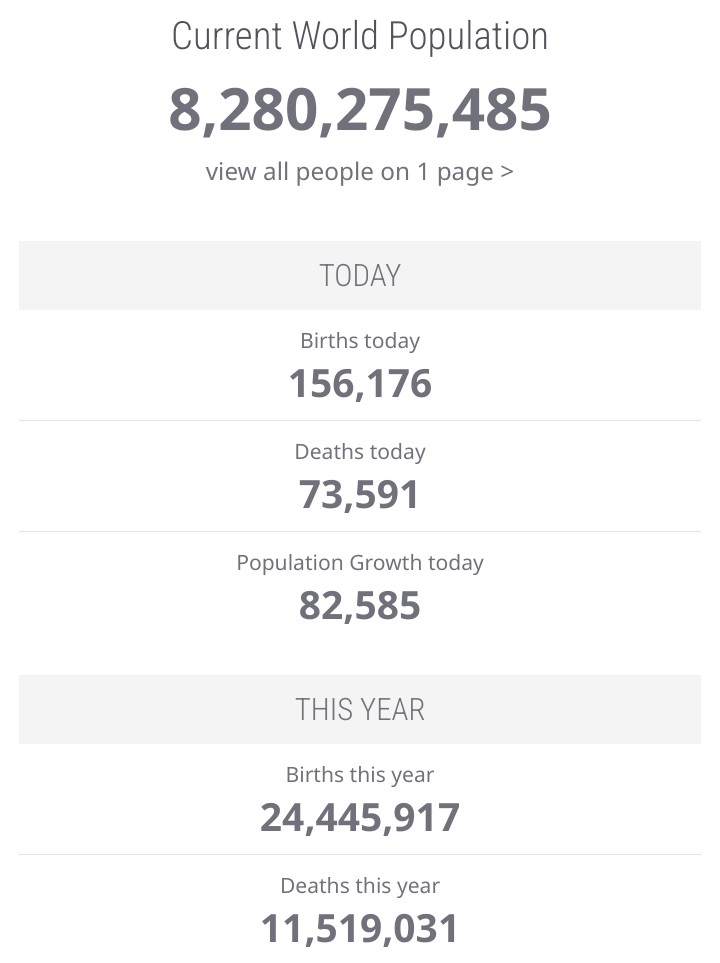Image resolution: width=720 pixels, height=963 pixels.
Task: Click the "Population Growth today" label
Action: (360, 563)
